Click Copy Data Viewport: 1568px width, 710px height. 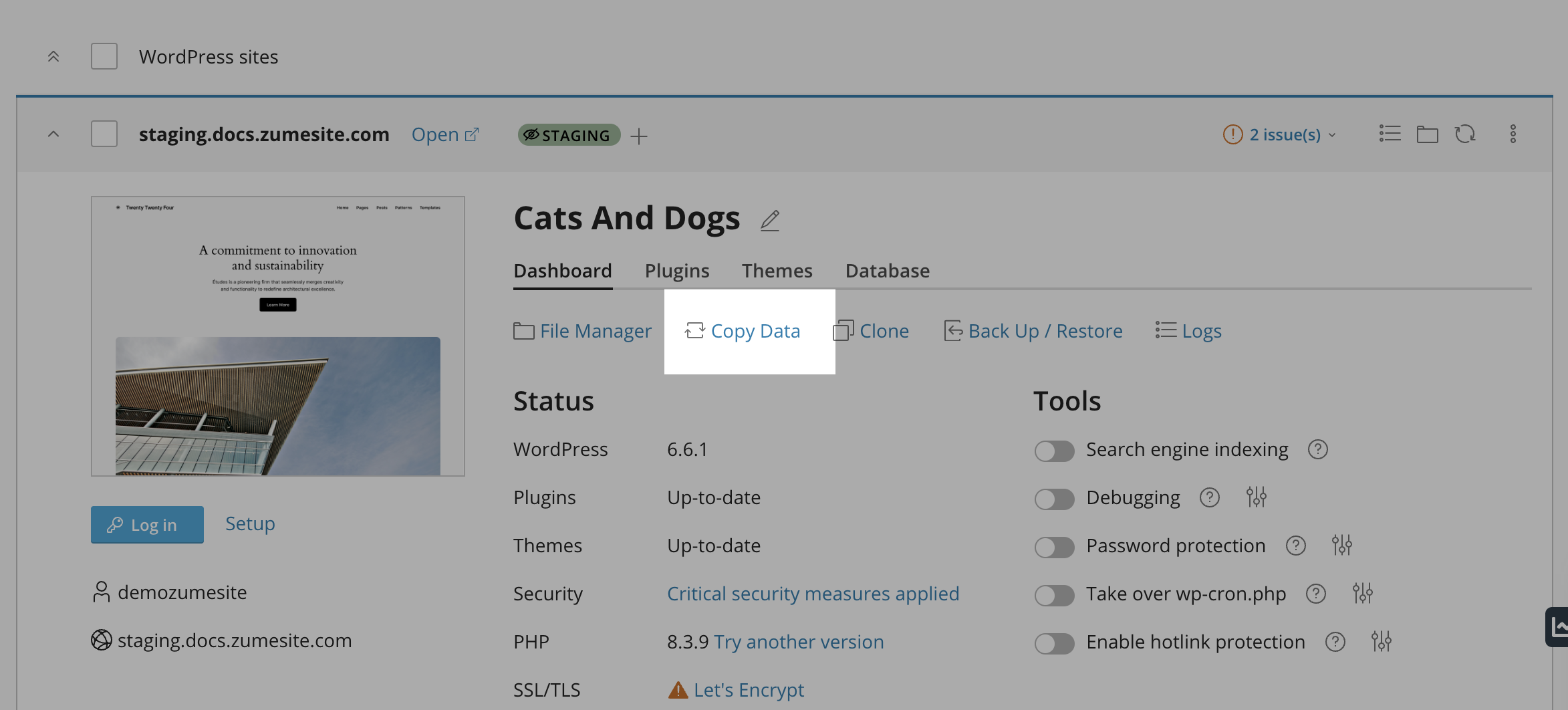pyautogui.click(x=743, y=331)
